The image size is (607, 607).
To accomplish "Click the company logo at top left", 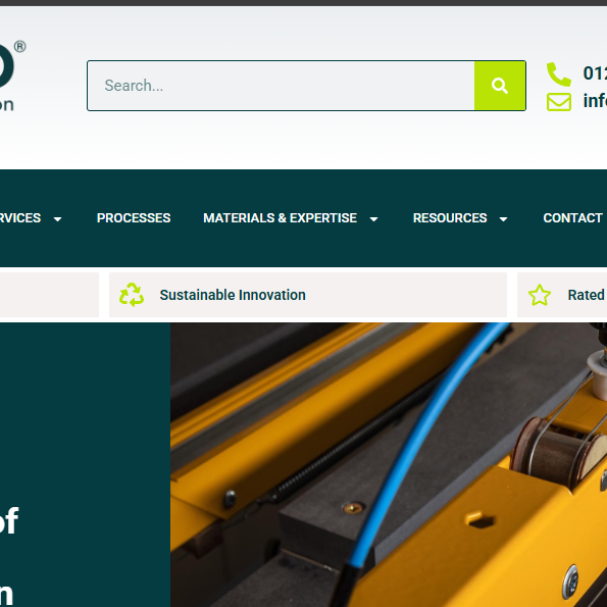I will point(12,75).
